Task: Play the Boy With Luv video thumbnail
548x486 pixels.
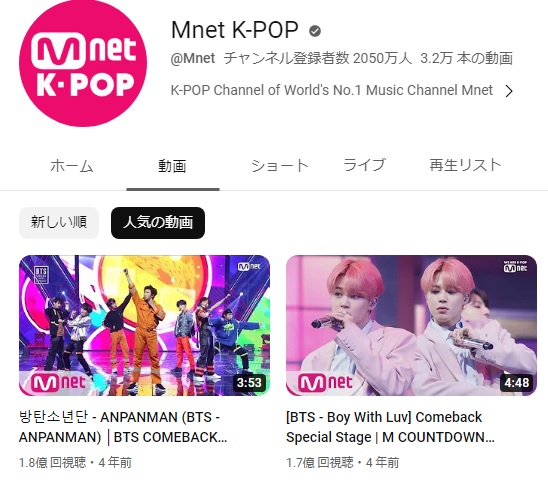Action: tap(411, 325)
